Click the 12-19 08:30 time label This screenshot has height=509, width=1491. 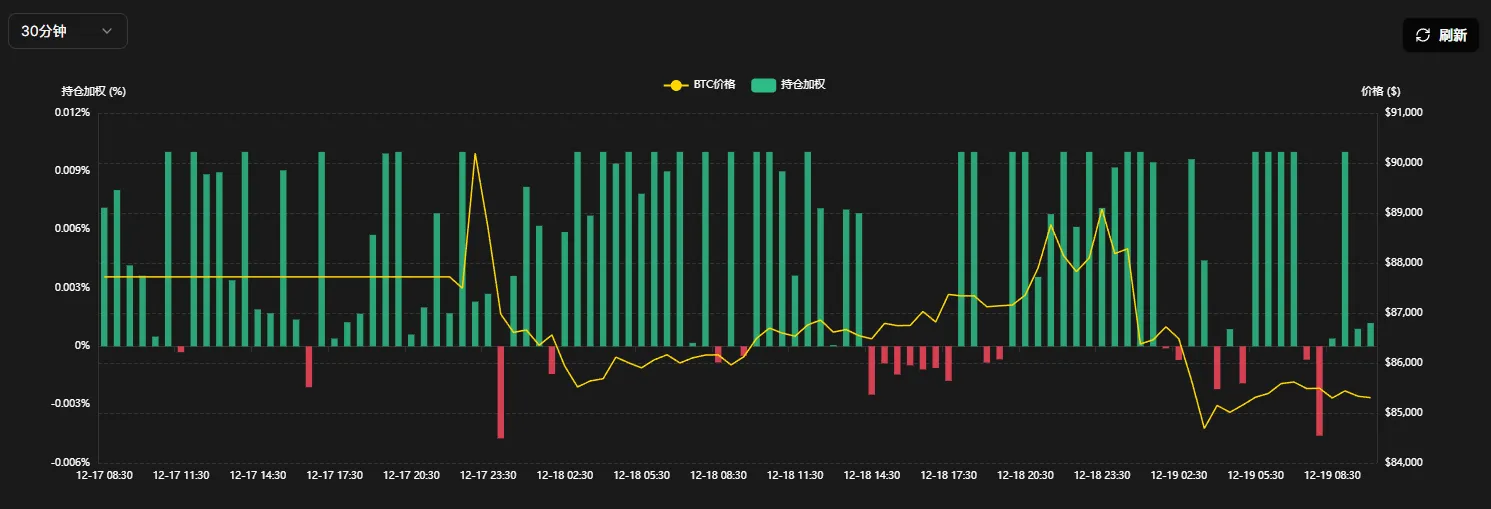(x=1333, y=476)
